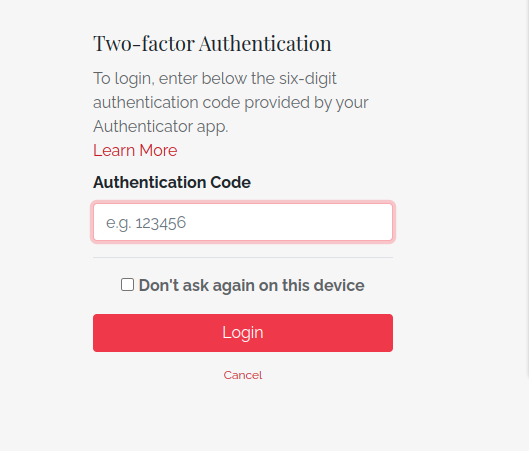Click the red Login button

pyautogui.click(x=243, y=333)
